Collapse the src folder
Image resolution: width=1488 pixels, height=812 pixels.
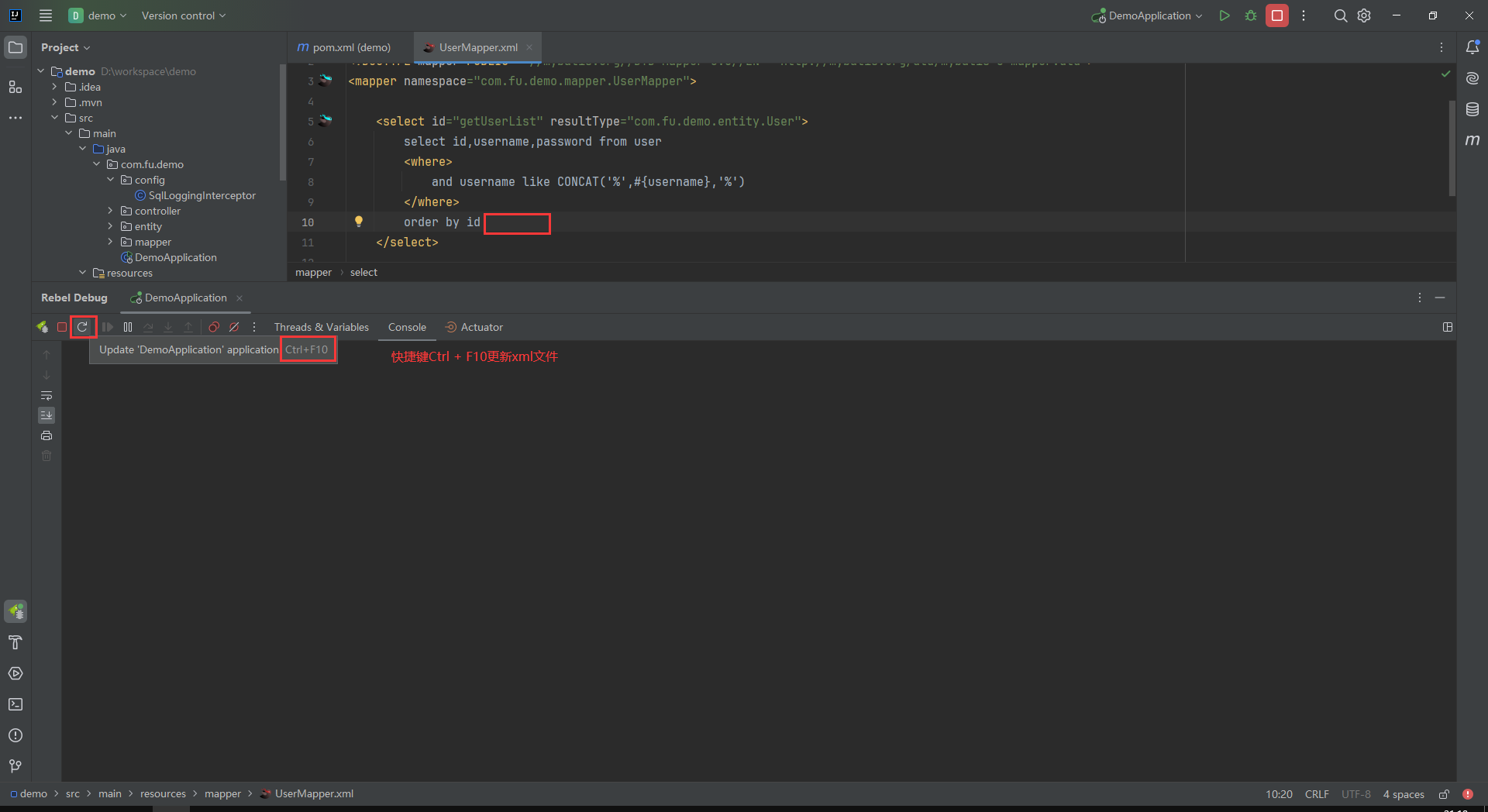click(x=55, y=118)
